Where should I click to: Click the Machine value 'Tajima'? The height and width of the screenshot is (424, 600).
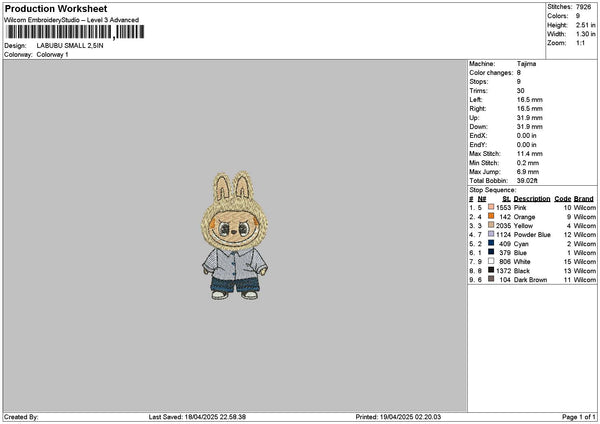pyautogui.click(x=526, y=64)
